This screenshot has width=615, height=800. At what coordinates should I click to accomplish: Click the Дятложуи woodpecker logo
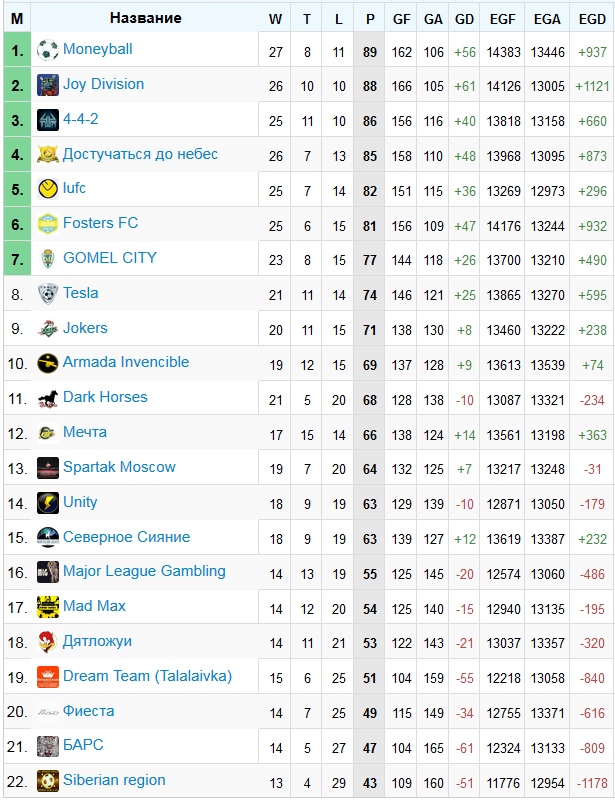[48, 642]
